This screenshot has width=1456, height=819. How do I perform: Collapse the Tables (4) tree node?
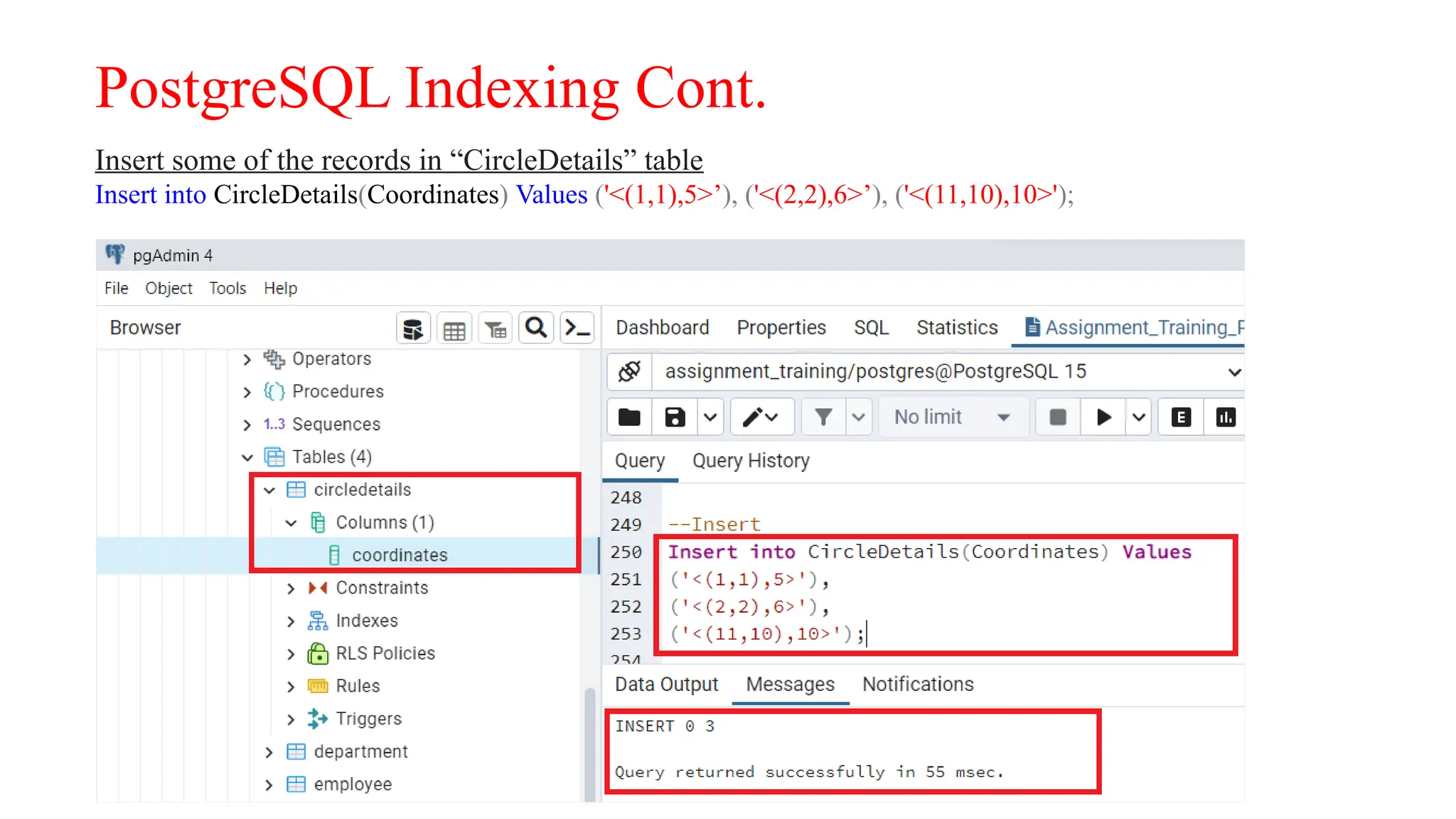[x=247, y=458]
